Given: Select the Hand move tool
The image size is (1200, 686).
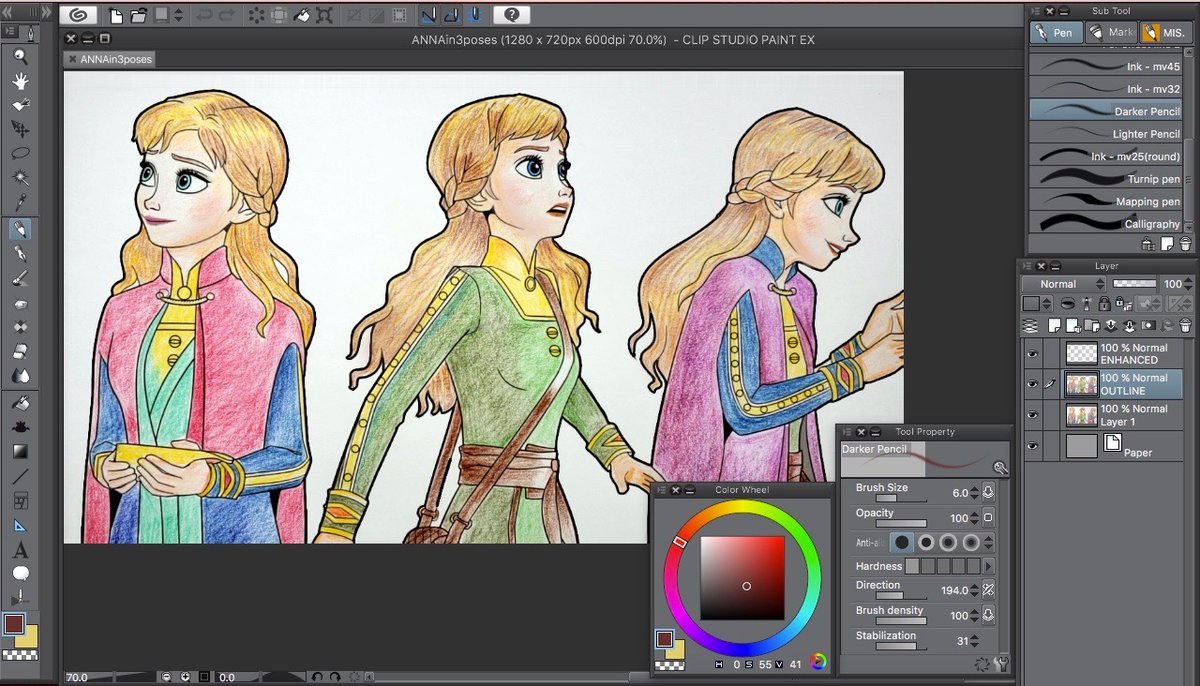Looking at the screenshot, I should click(20, 82).
